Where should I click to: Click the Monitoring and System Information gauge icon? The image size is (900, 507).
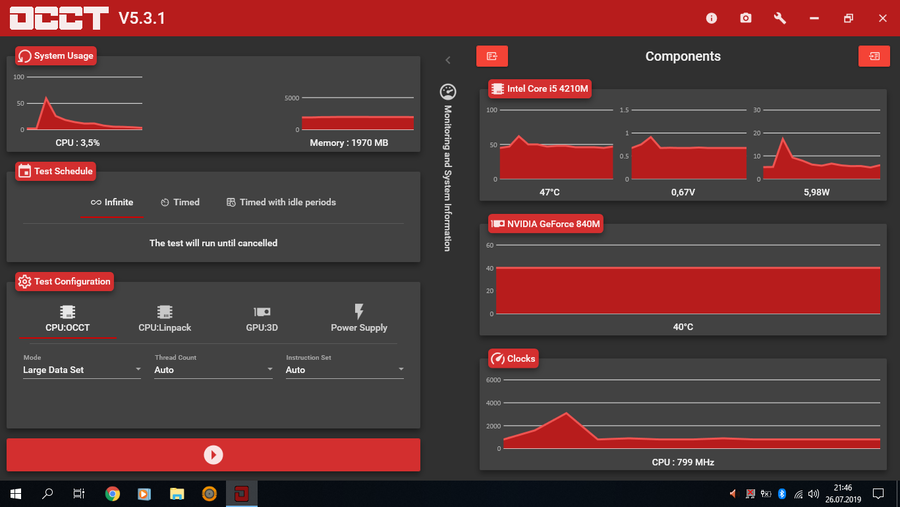point(448,91)
